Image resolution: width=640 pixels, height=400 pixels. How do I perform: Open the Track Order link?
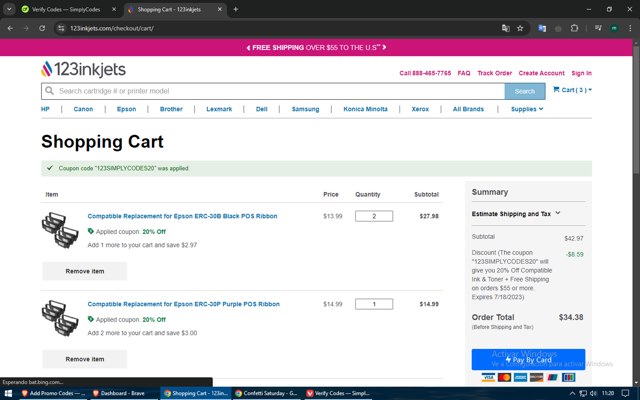(495, 73)
